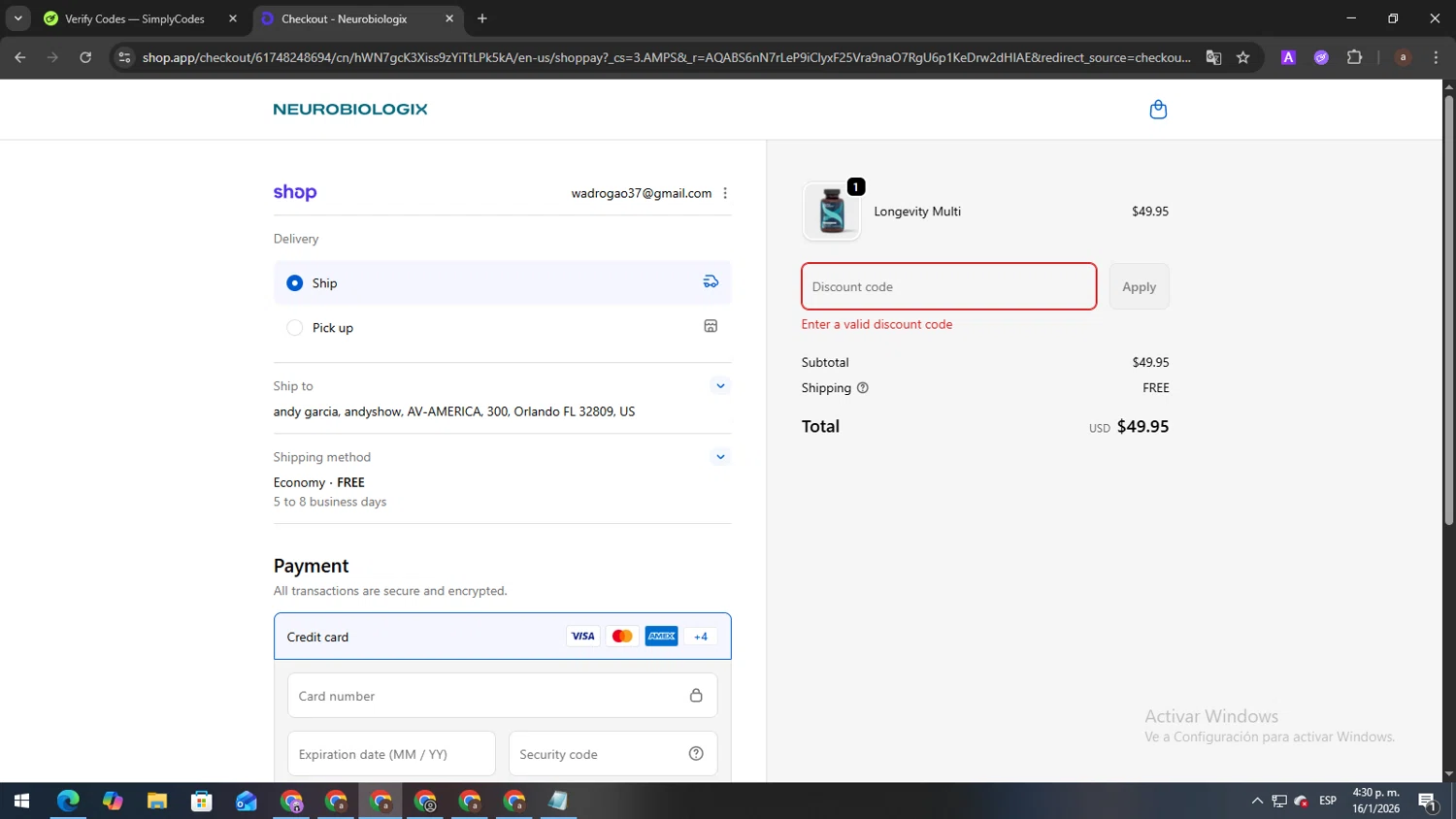1456x819 pixels.
Task: Bookmark this page with the star
Action: pos(1243,57)
